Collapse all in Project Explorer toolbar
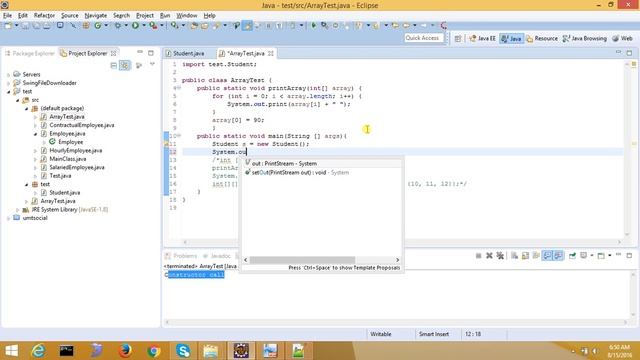 114,65
